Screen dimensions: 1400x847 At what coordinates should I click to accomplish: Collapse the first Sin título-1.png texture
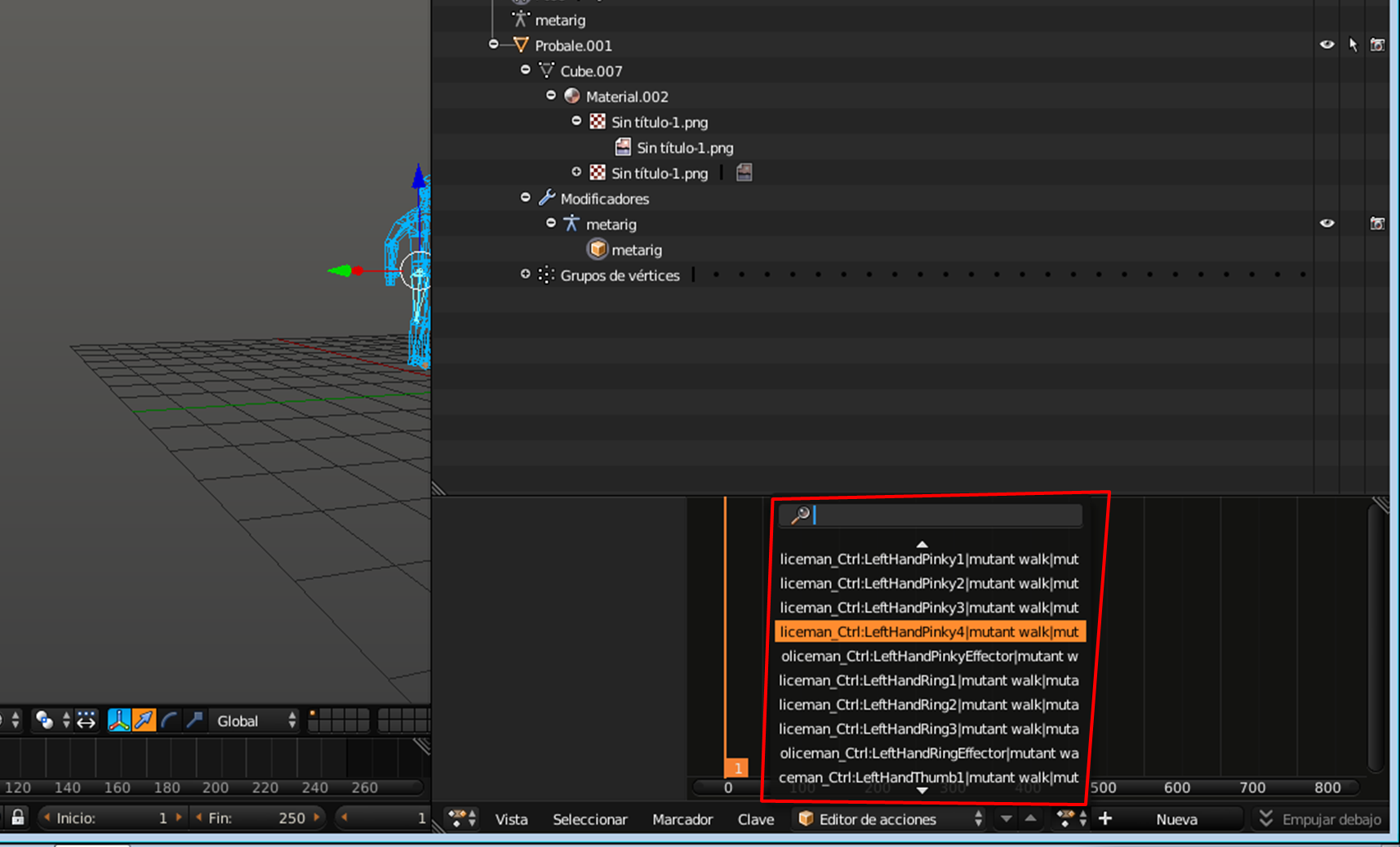coord(576,120)
